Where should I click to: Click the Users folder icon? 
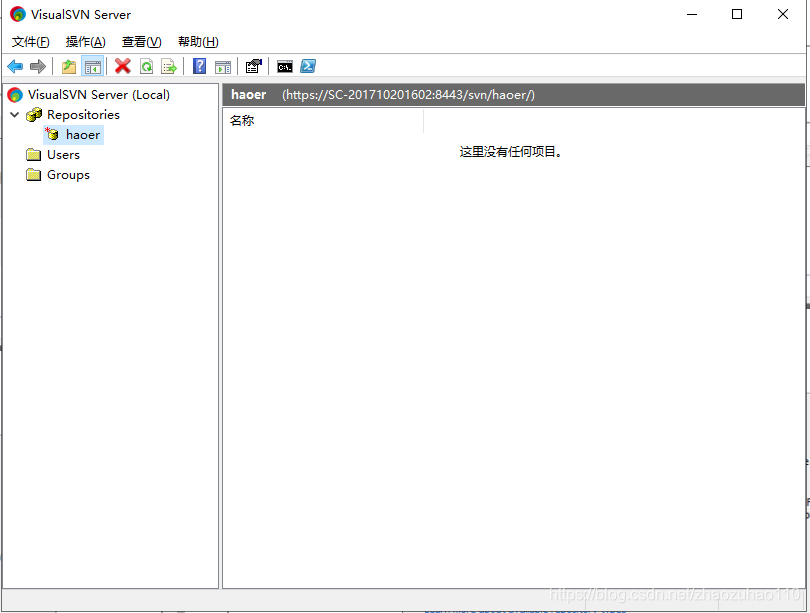click(x=34, y=154)
